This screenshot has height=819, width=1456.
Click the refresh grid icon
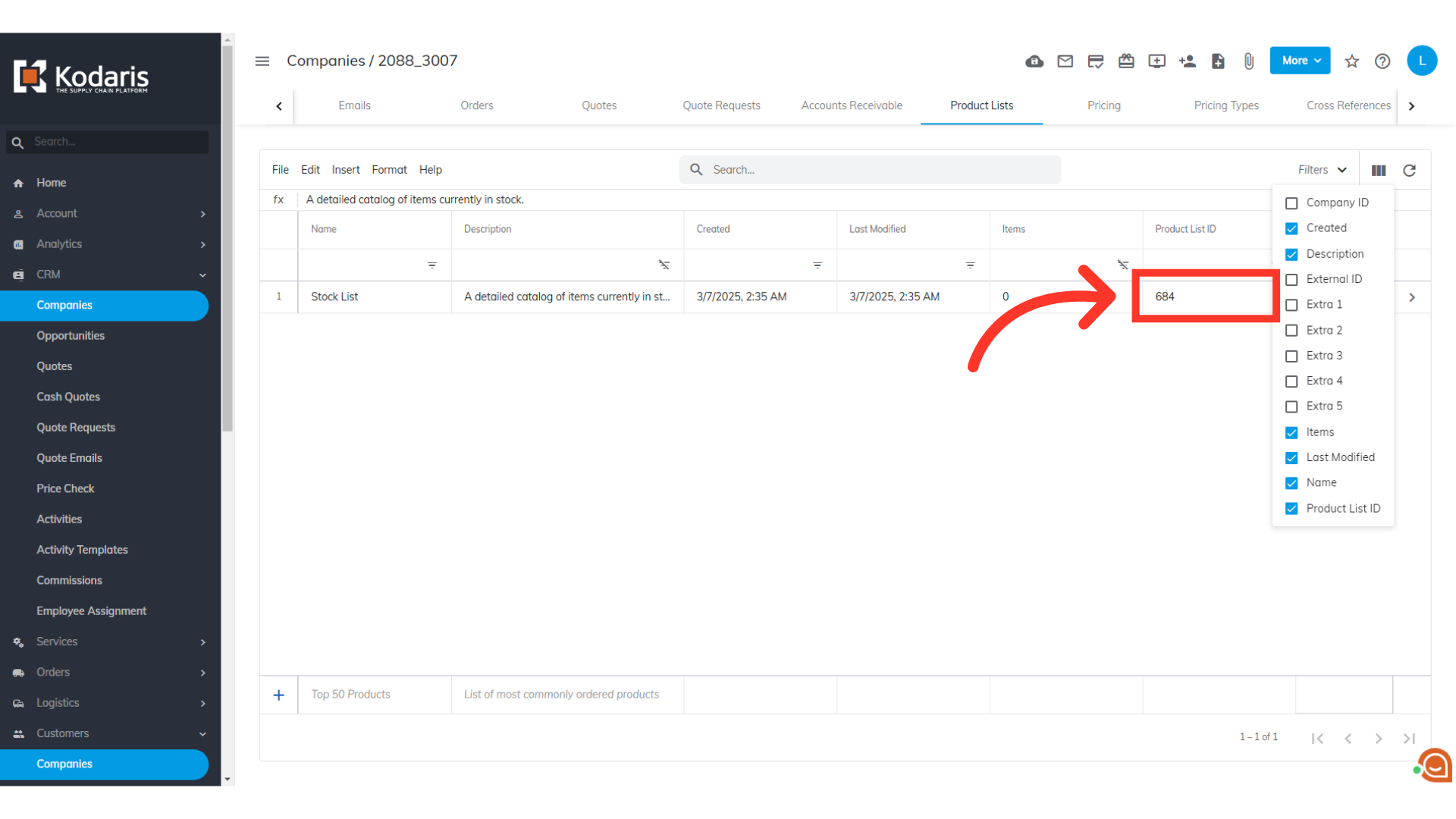pos(1409,171)
